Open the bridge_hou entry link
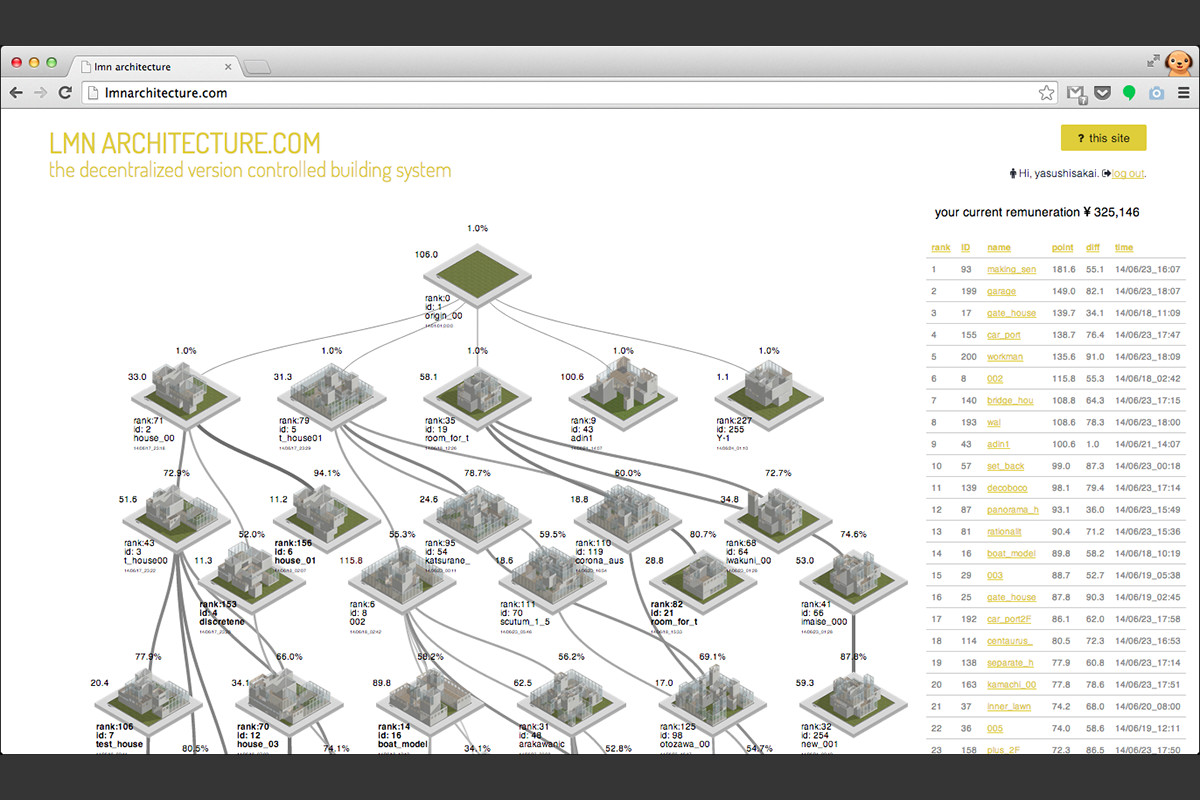This screenshot has width=1200, height=800. point(1010,400)
